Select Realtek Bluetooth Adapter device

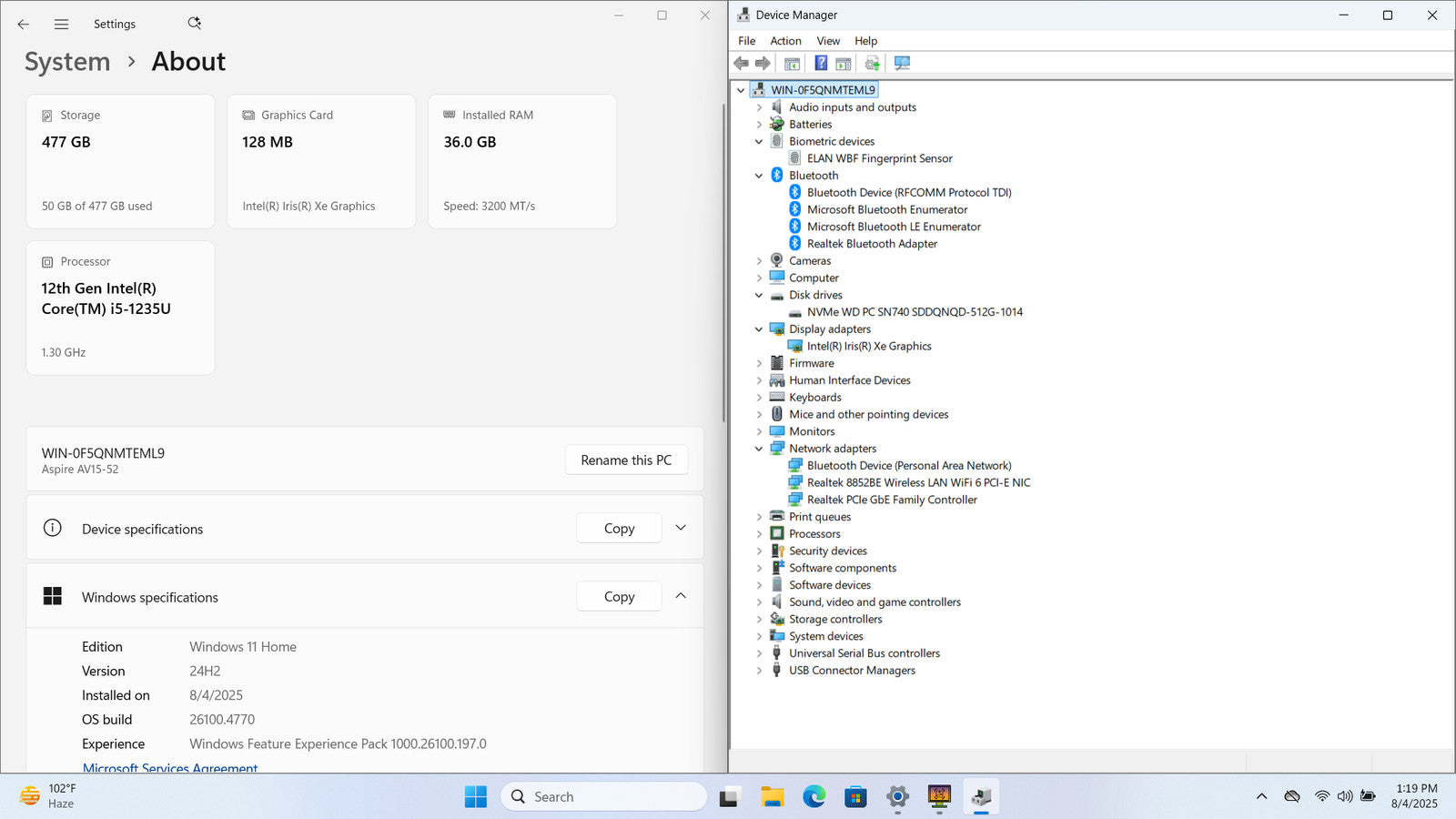pyautogui.click(x=872, y=244)
